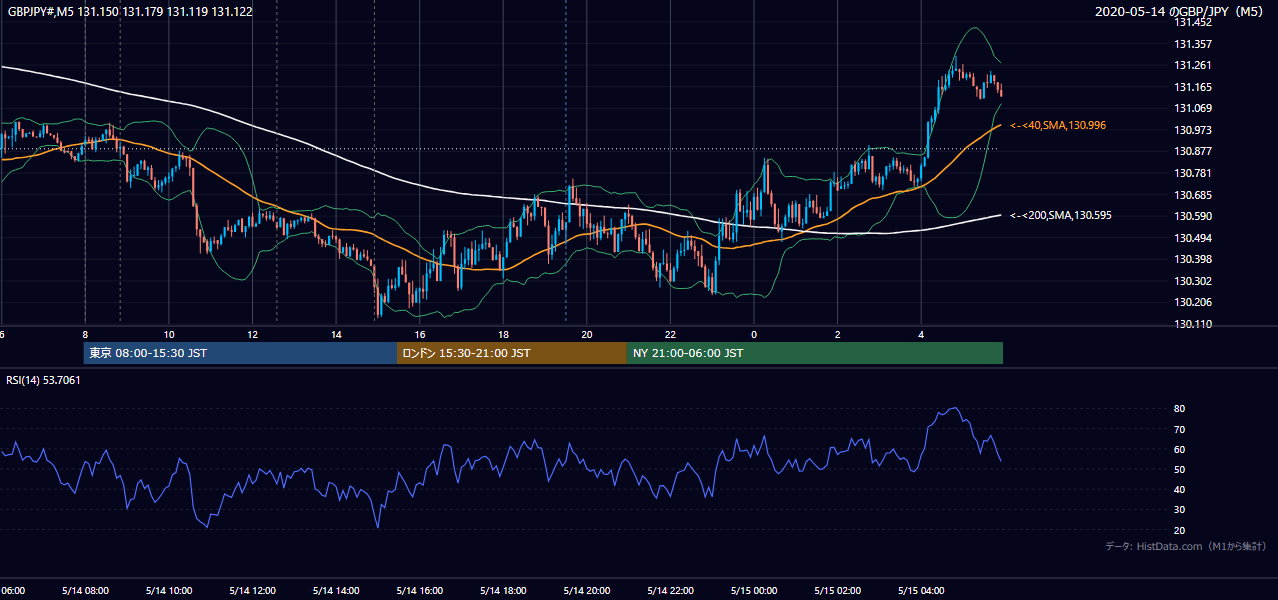
Task: Click hour label 4 under the price chart
Action: (x=921, y=334)
